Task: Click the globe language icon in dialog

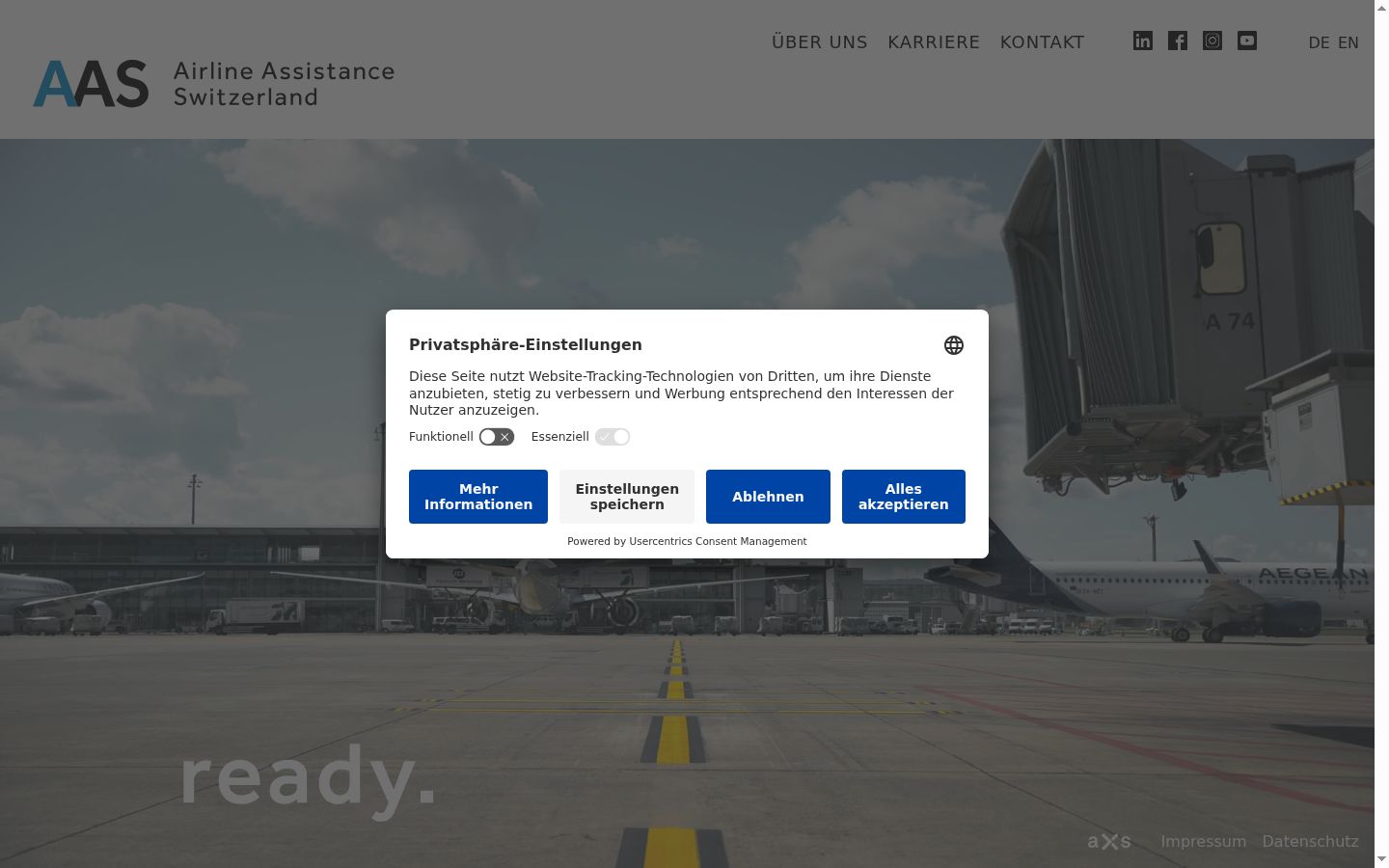Action: point(954,345)
